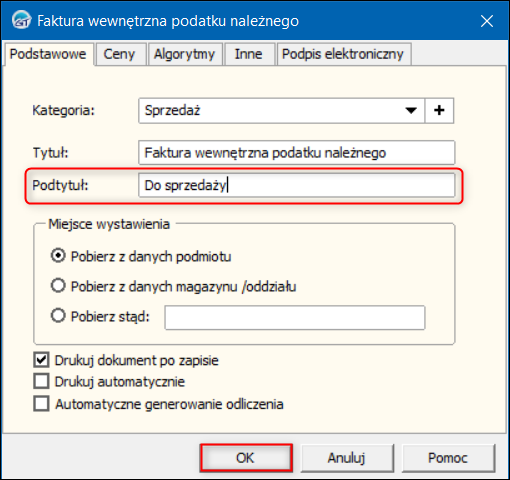510x480 pixels.
Task: Open the Algorytmy tab
Action: point(184,54)
